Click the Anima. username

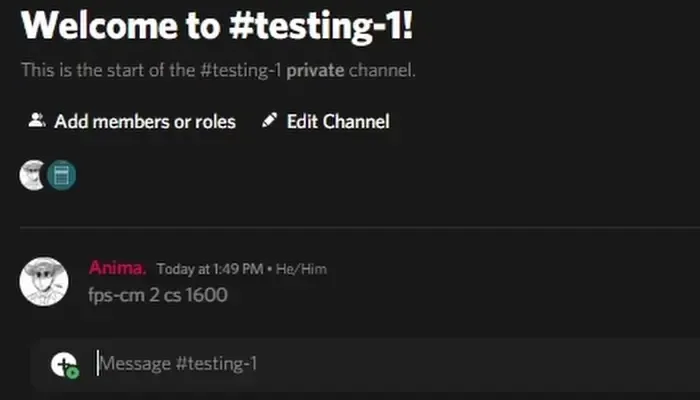[x=118, y=267]
